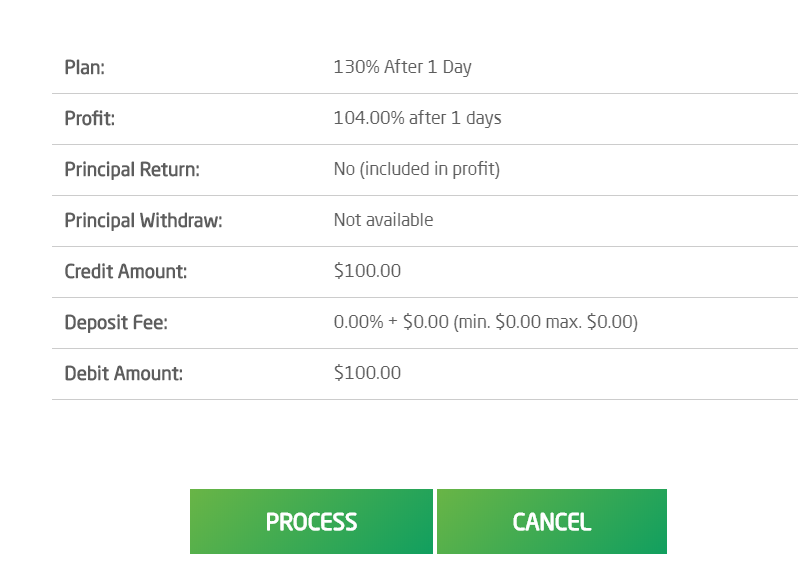This screenshot has height=580, width=798.
Task: Click 'No' in the Principal Return value
Action: tap(345, 170)
